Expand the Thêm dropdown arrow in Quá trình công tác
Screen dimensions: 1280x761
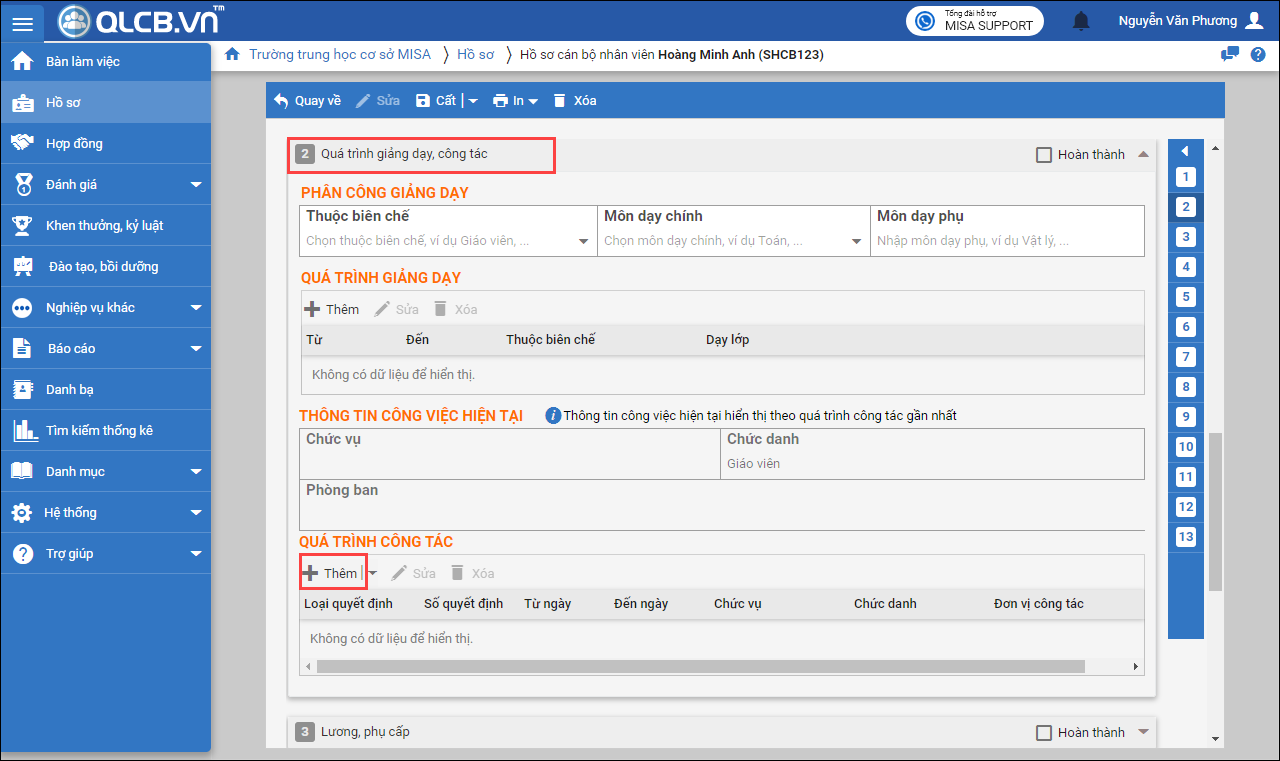(x=373, y=573)
